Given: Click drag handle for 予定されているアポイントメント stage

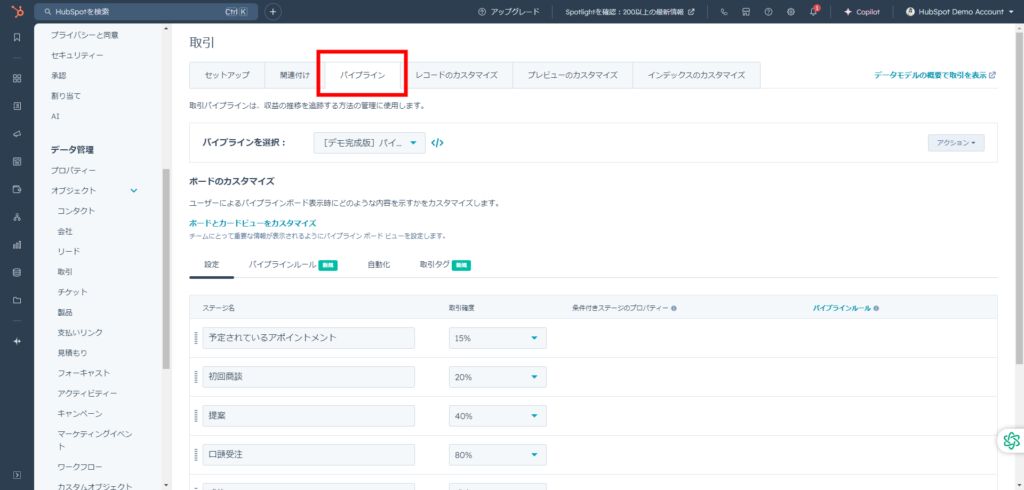Looking at the screenshot, I should (x=195, y=338).
